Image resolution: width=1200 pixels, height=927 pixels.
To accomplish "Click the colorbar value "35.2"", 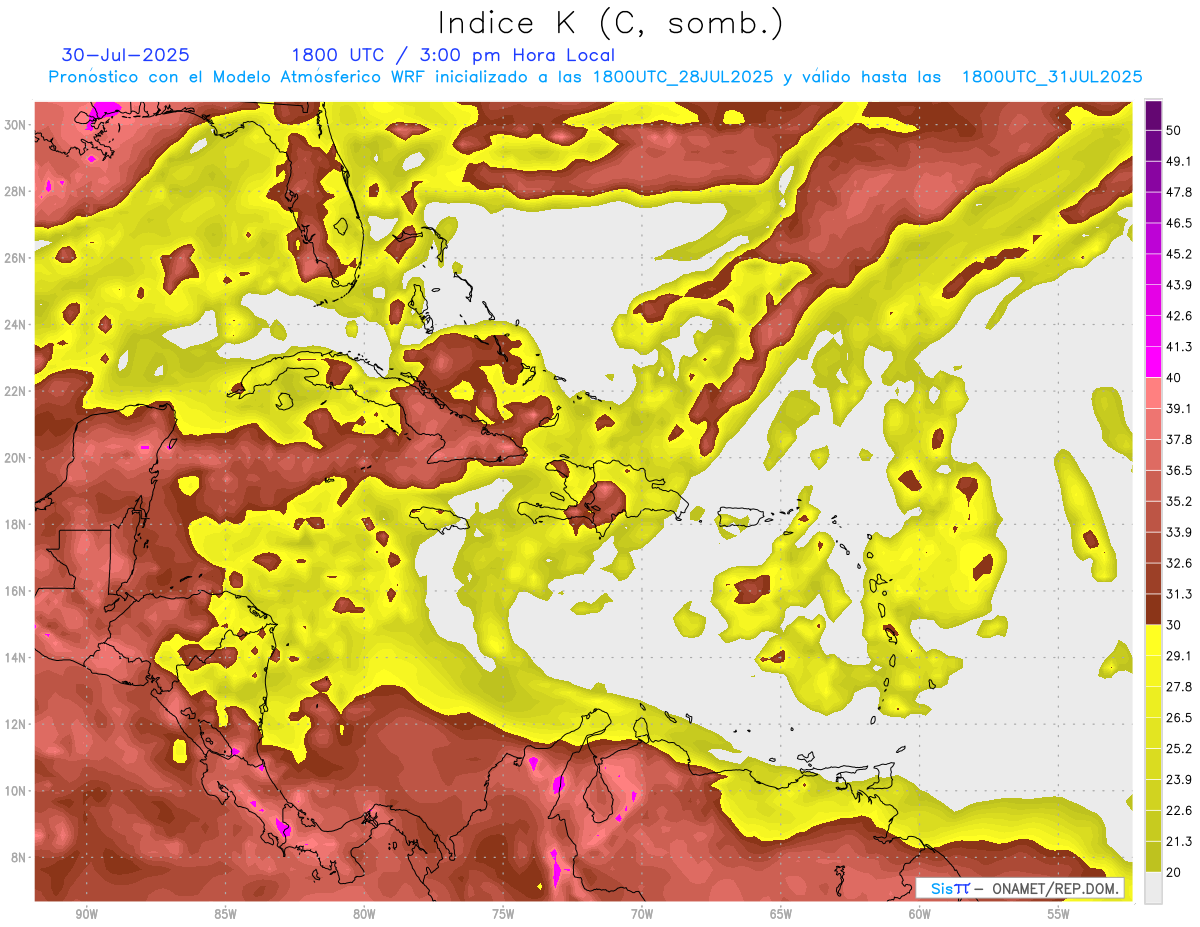I will coord(1179,501).
